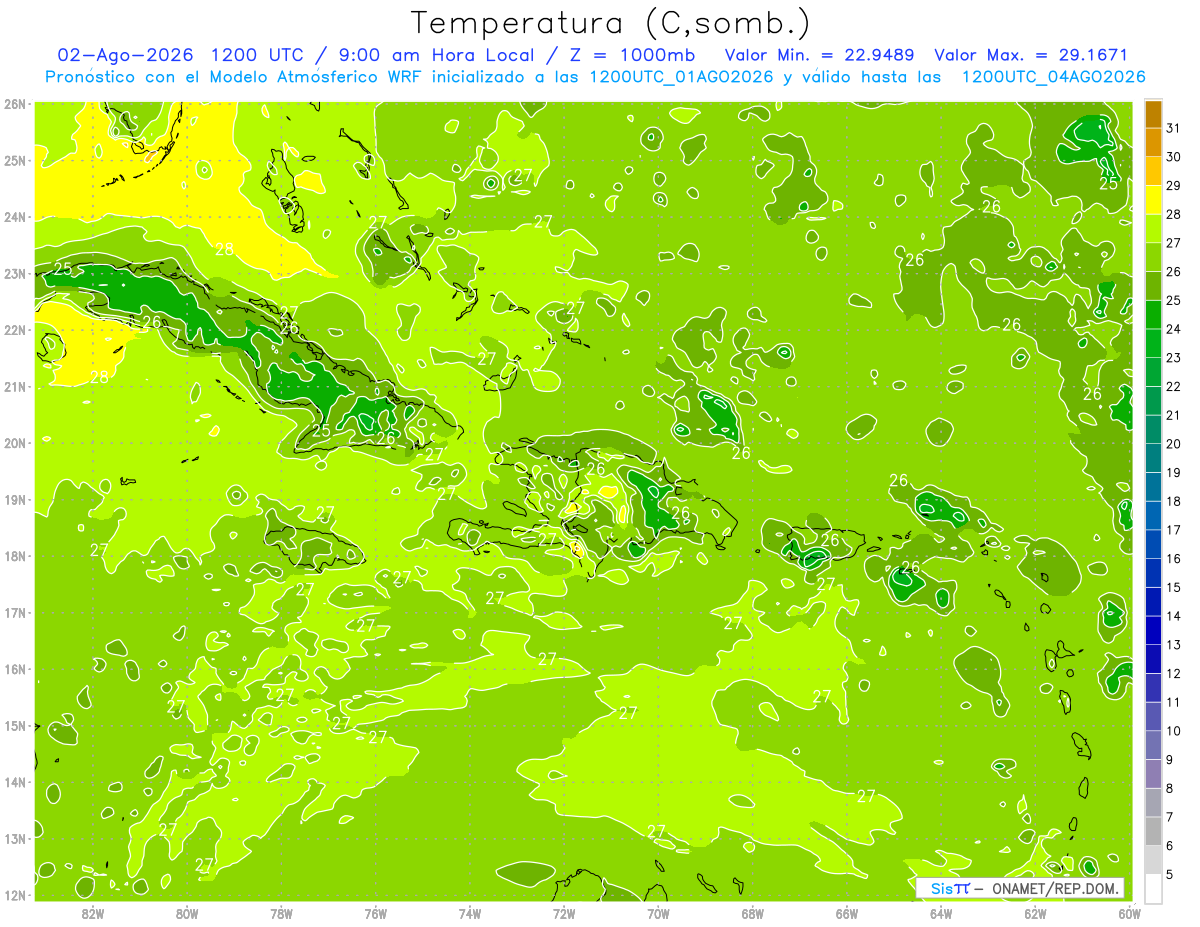This screenshot has width=1200, height=927.
Task: Click the '18N' latitude axis label
Action: pos(15,556)
